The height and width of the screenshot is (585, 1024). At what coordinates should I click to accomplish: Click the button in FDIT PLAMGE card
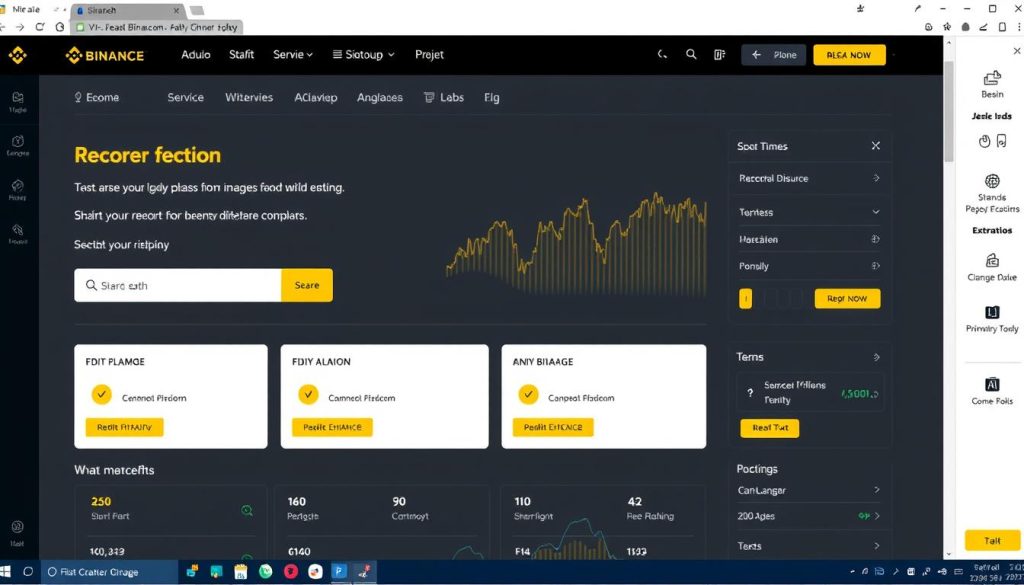125,428
